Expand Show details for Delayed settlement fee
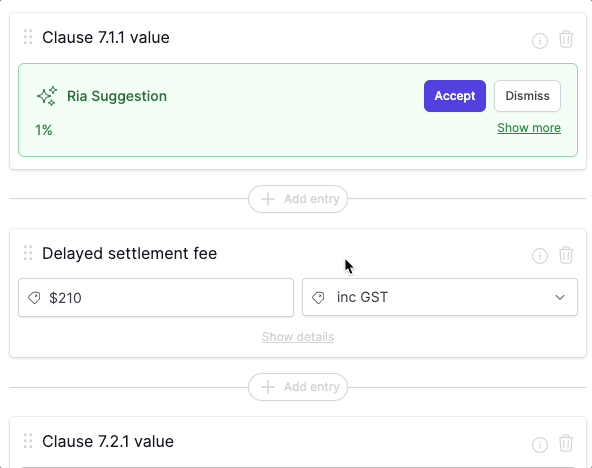This screenshot has width=592, height=468. 298,337
